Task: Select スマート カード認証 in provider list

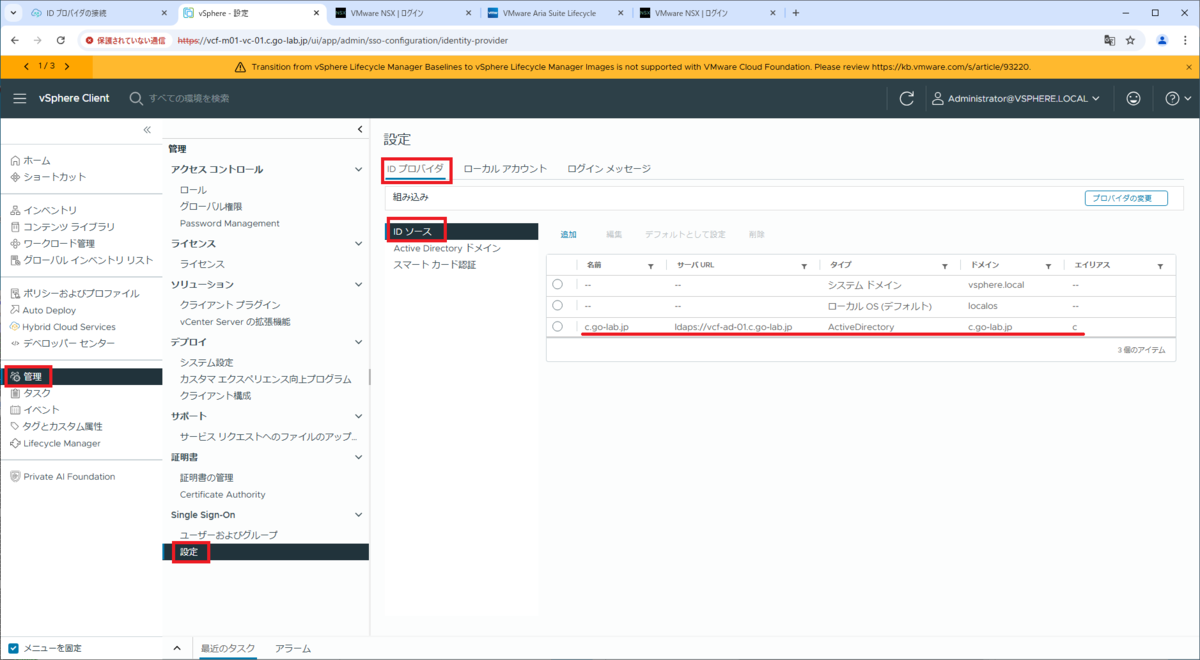Action: (435, 265)
